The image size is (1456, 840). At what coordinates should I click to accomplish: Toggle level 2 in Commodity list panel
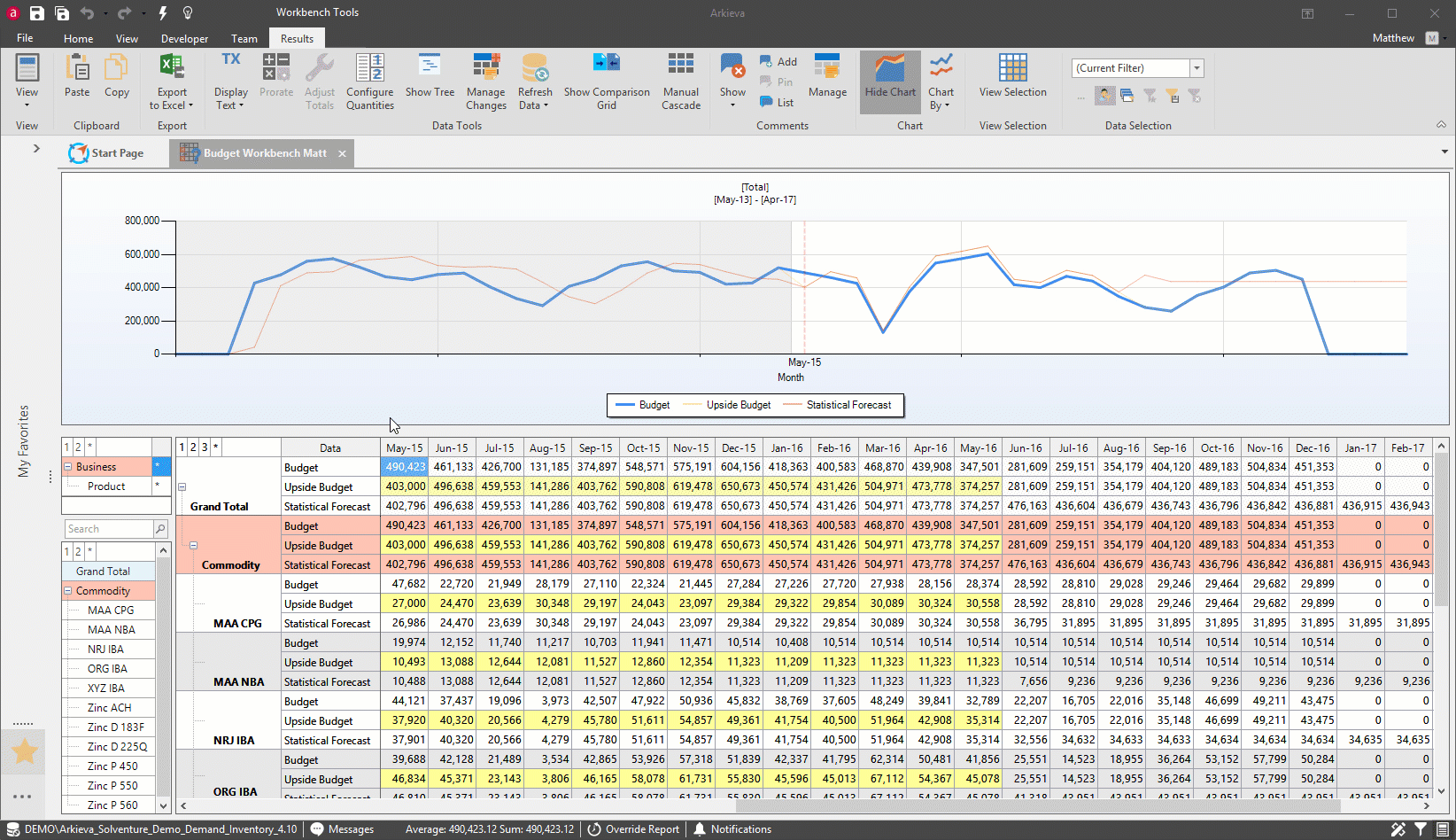(78, 551)
